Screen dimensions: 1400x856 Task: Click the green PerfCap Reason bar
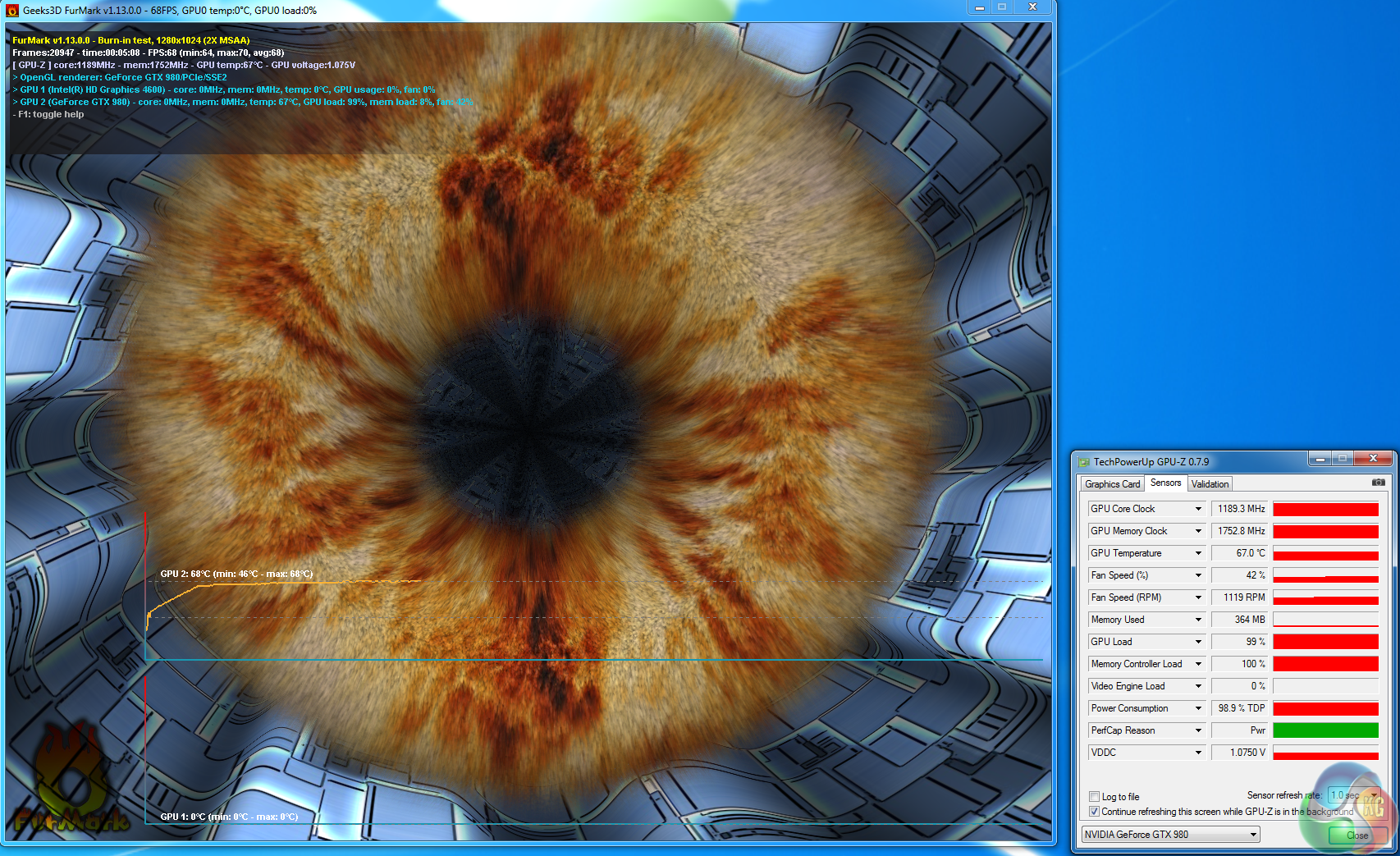tap(1325, 730)
